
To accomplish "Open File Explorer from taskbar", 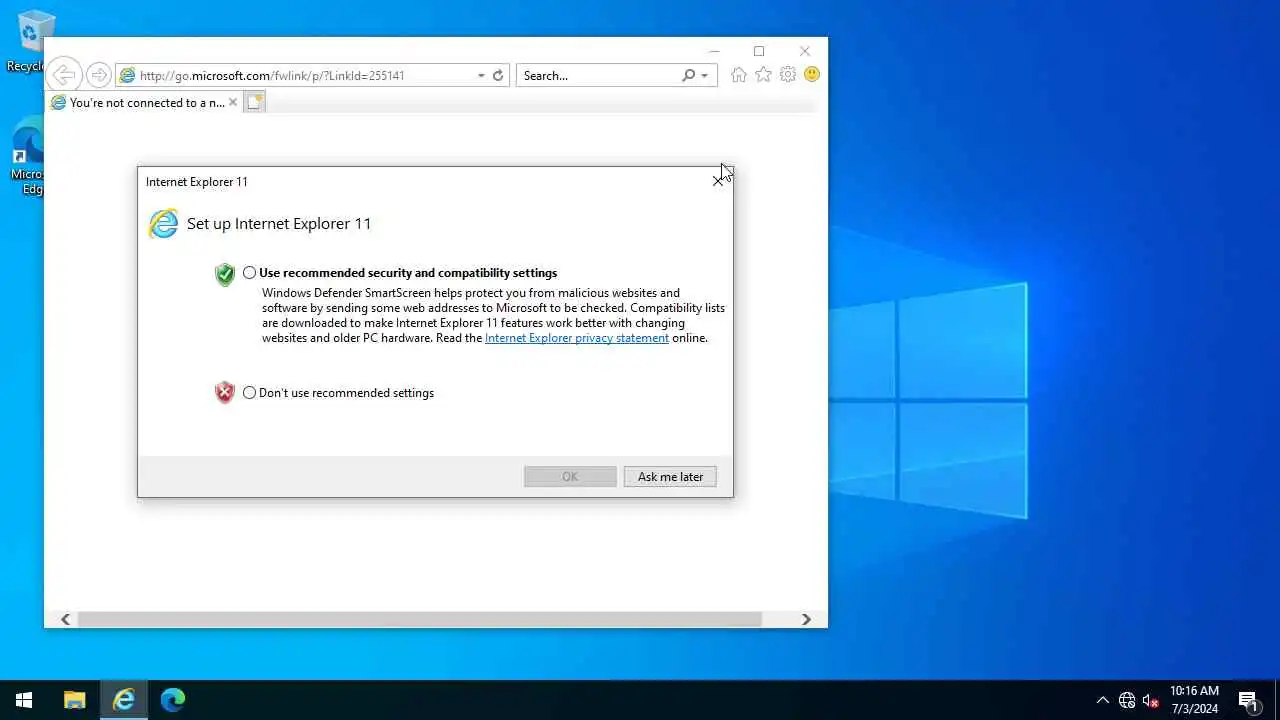I will tap(74, 700).
